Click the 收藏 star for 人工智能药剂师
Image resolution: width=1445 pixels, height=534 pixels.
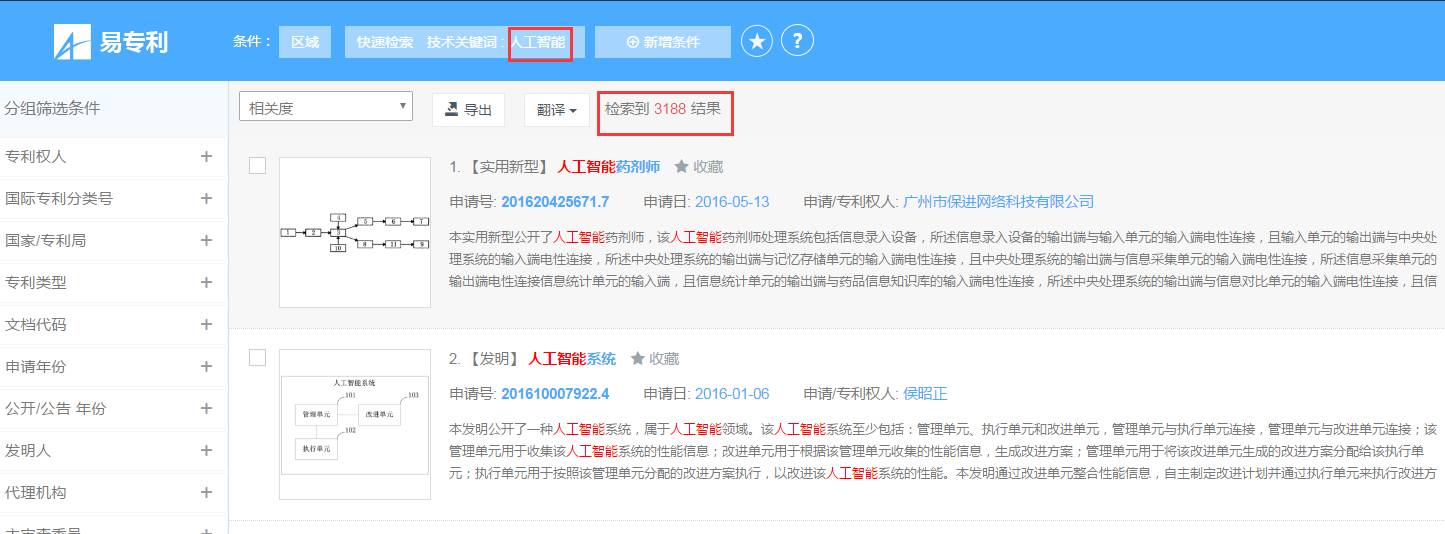(x=681, y=167)
